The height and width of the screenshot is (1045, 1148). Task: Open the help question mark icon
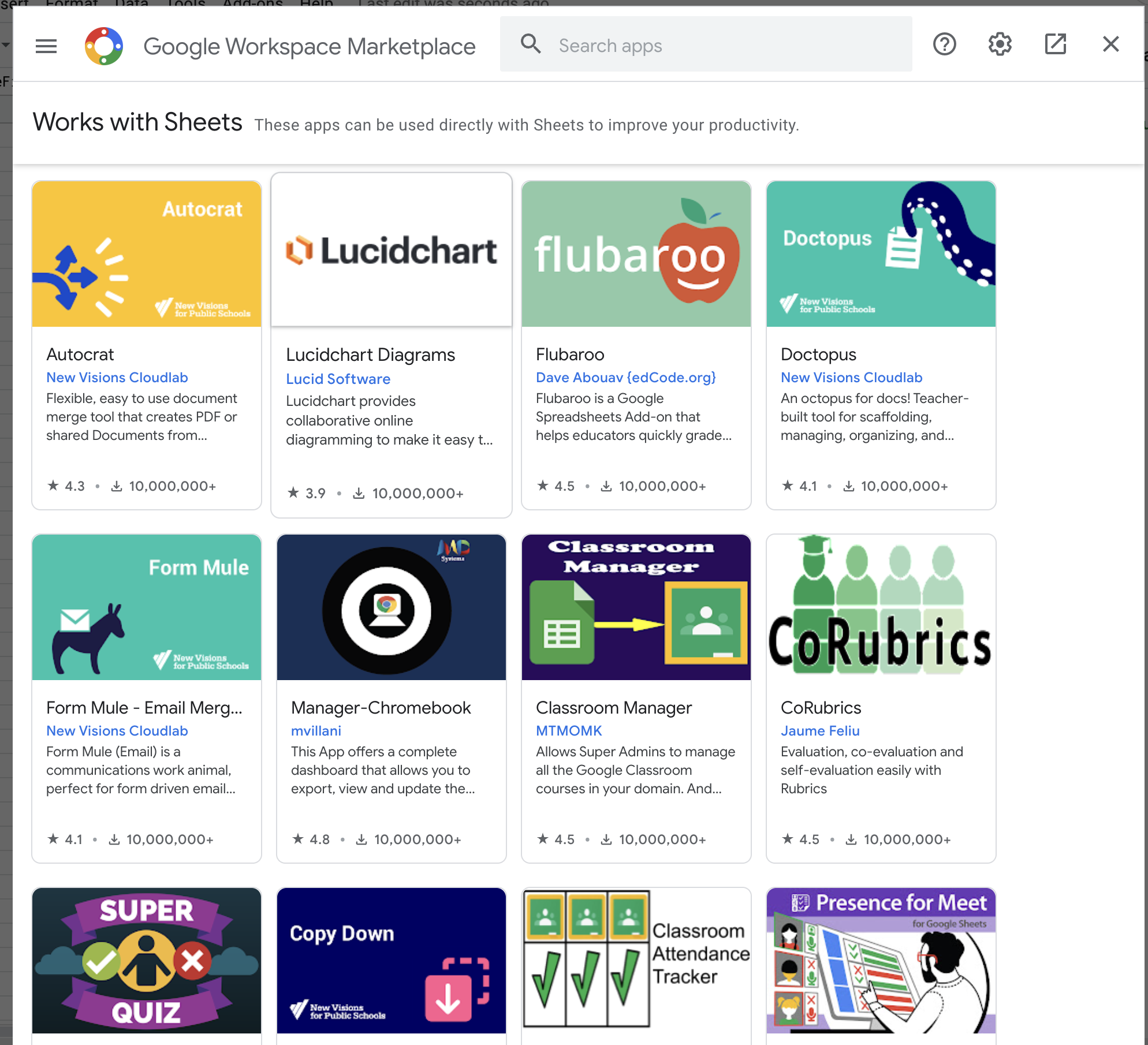[x=944, y=44]
